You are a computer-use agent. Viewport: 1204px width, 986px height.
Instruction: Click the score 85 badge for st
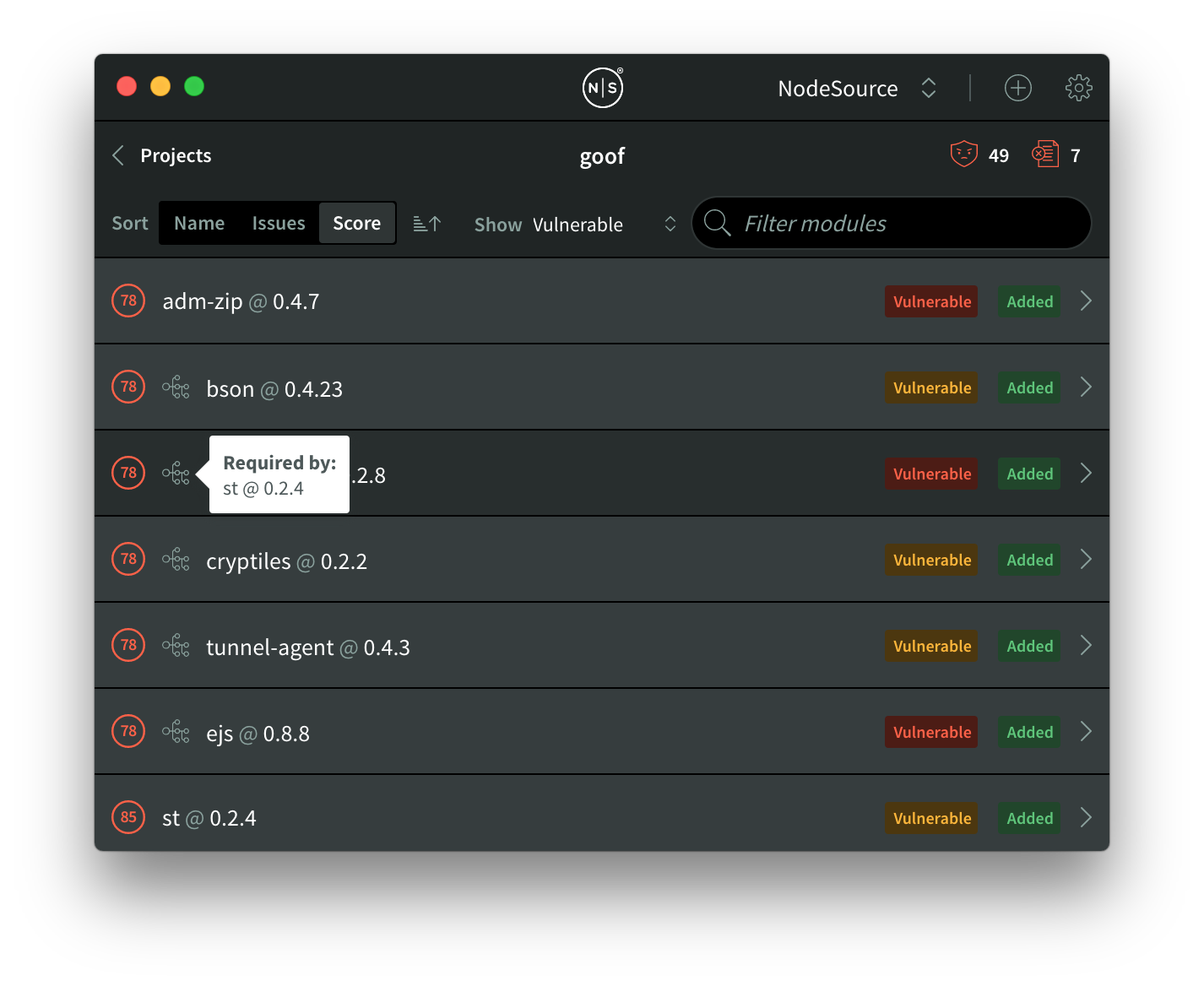(x=128, y=817)
